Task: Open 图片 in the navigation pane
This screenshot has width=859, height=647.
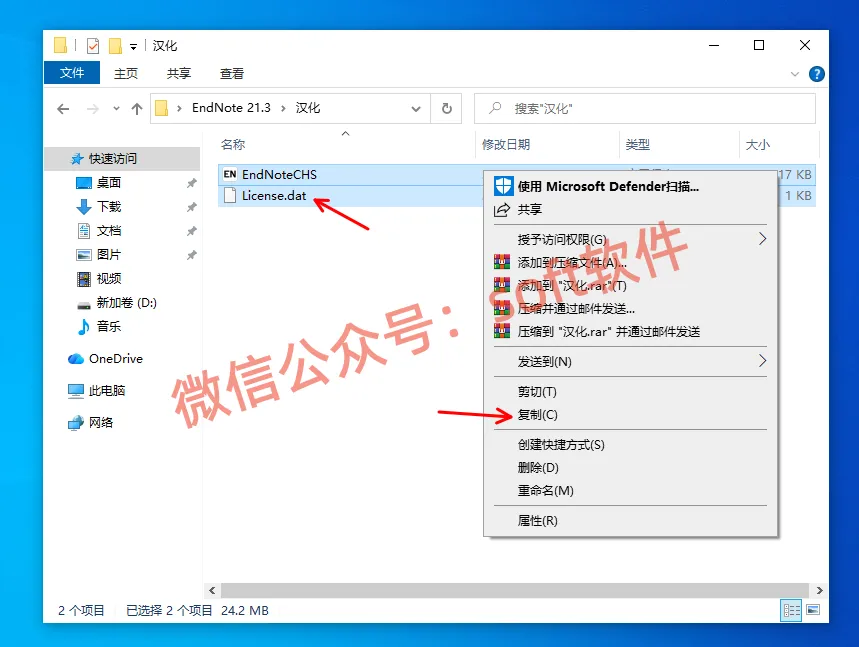Action: click(x=108, y=255)
